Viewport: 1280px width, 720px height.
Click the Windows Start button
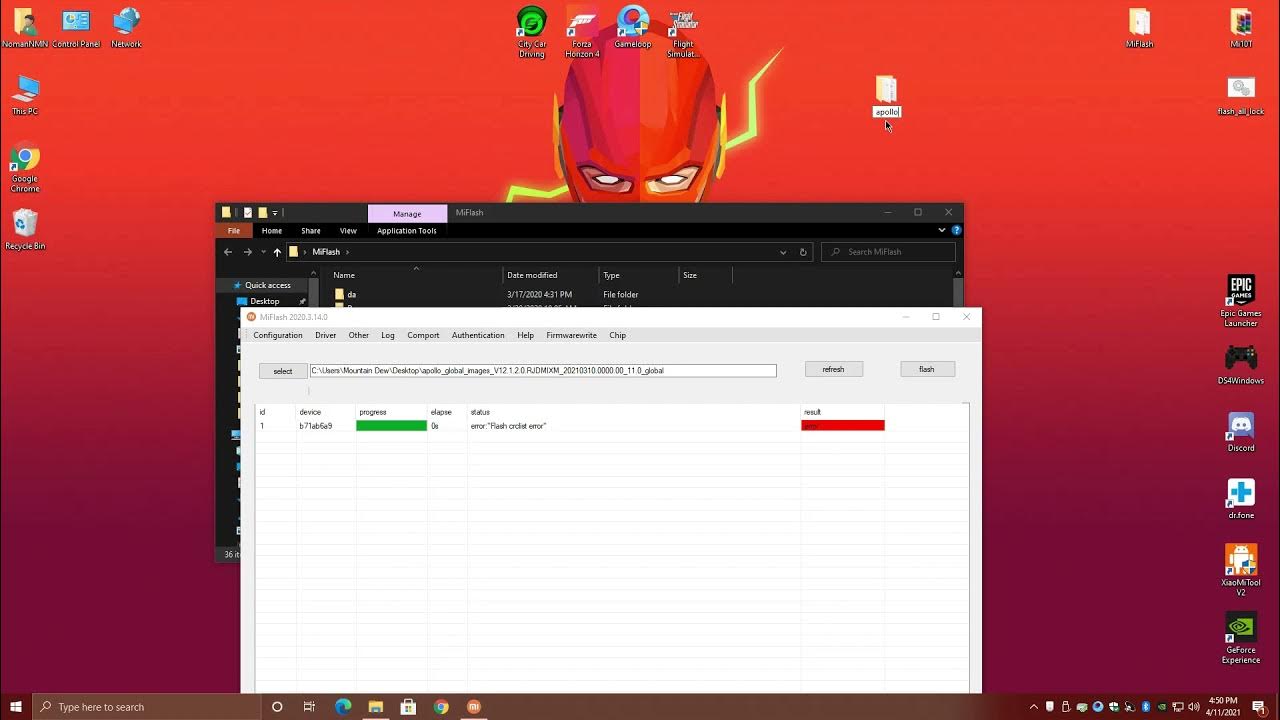(x=16, y=707)
